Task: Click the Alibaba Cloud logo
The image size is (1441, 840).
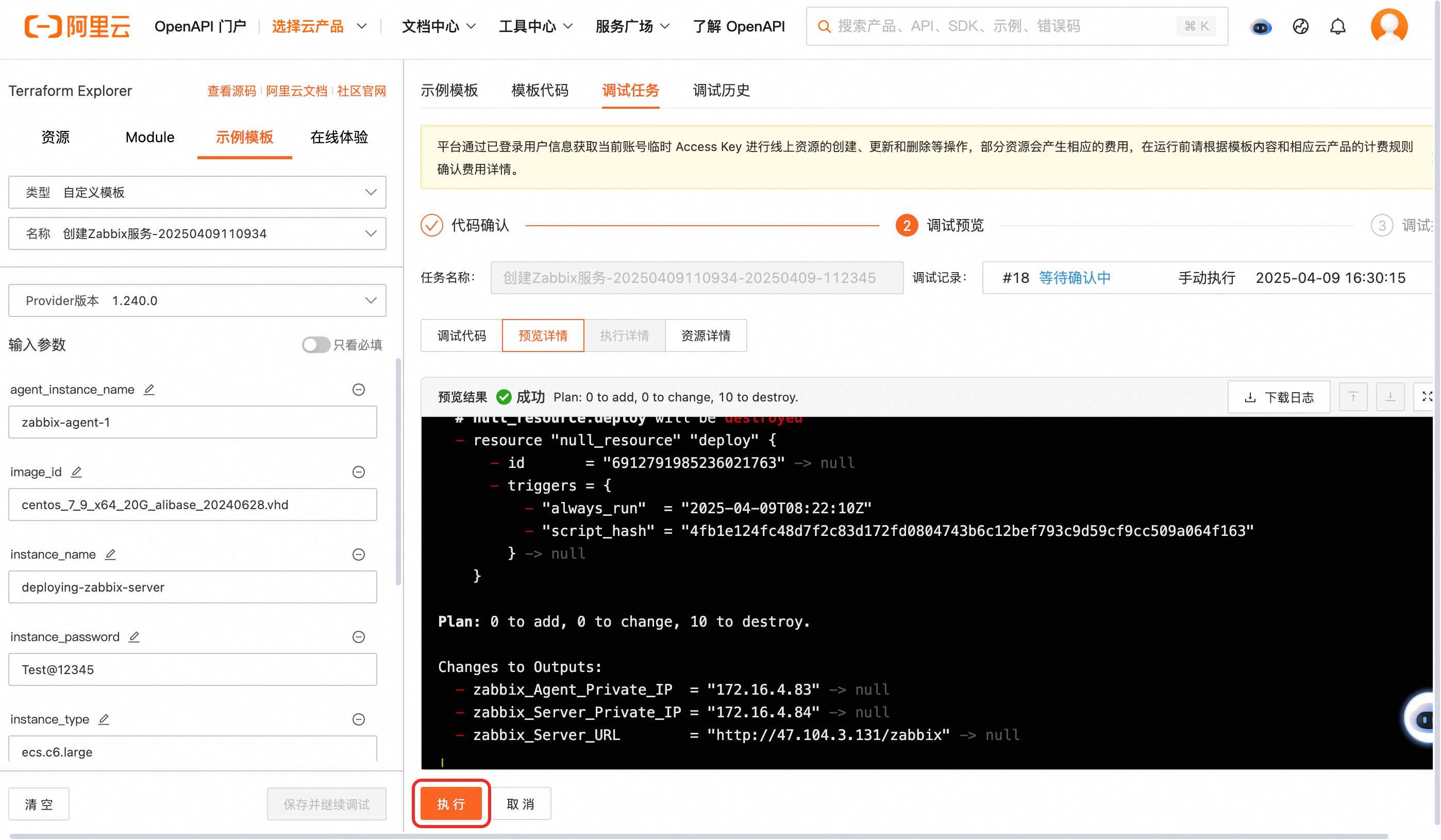Action: (77, 26)
